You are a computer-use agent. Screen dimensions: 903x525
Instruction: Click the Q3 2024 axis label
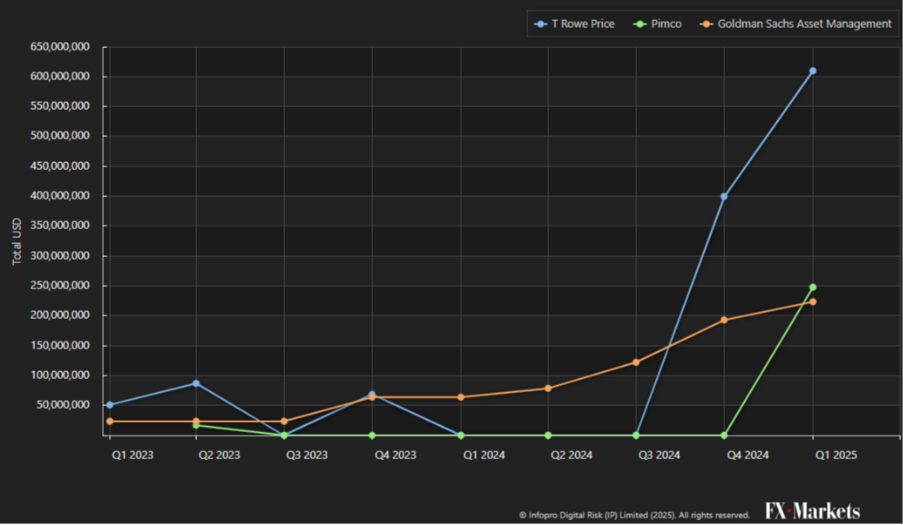pyautogui.click(x=659, y=455)
